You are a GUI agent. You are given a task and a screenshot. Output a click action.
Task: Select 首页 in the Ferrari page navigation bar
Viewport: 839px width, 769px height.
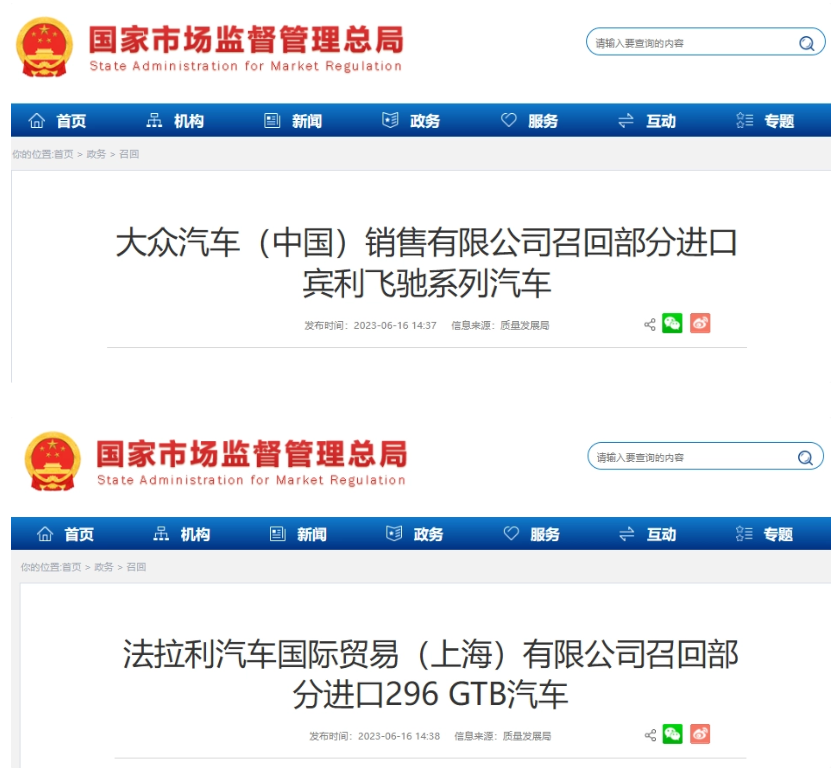click(x=79, y=534)
